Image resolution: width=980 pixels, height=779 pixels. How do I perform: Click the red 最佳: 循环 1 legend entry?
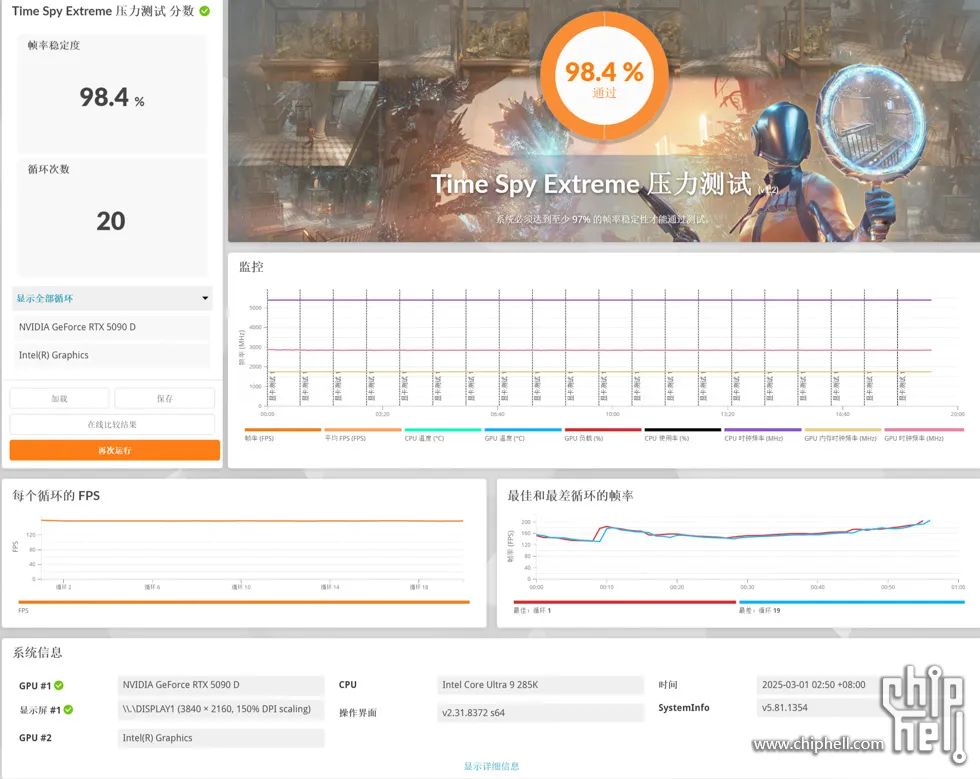[x=624, y=606]
